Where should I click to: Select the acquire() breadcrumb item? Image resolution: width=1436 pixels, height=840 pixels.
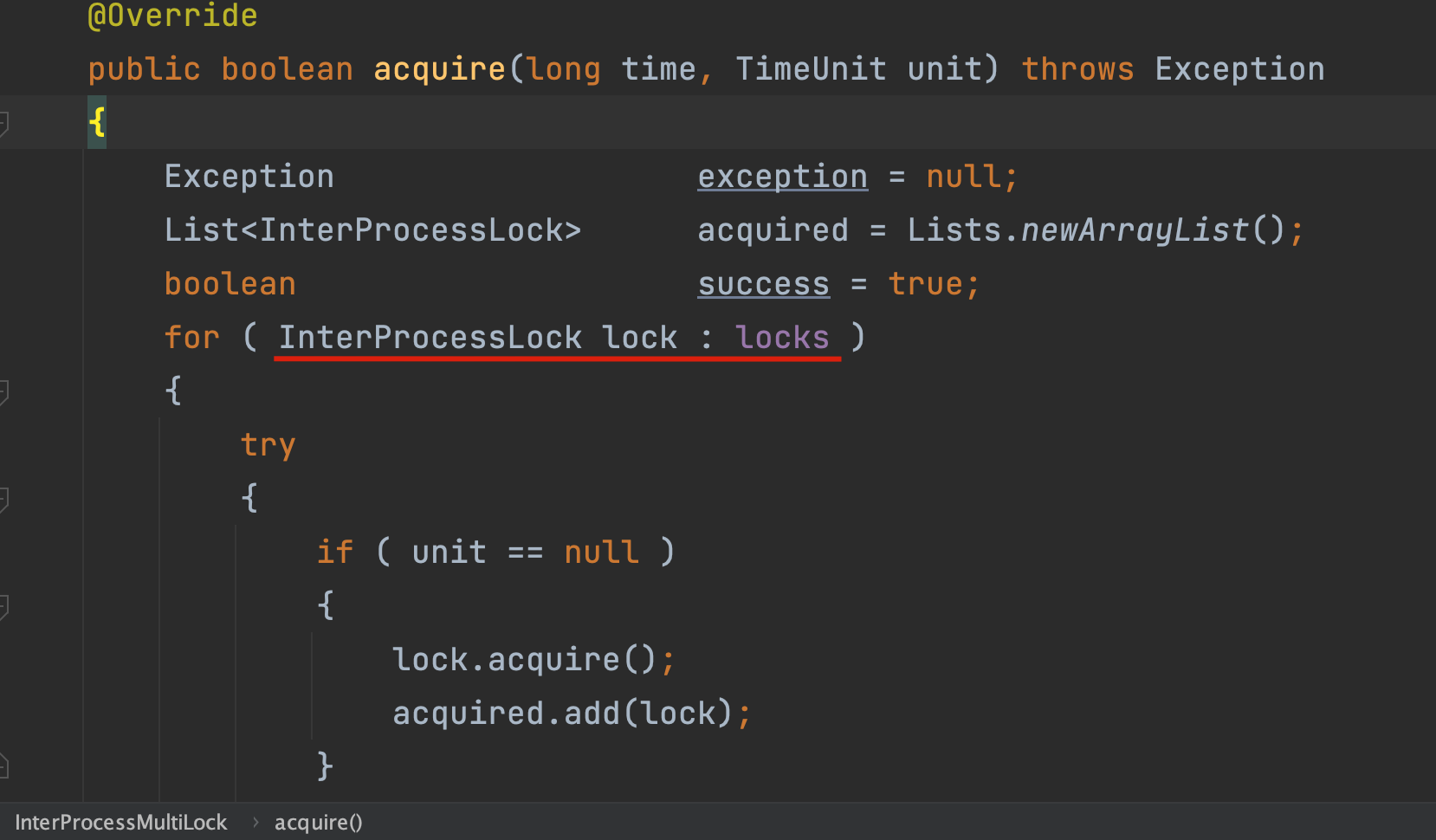318,822
